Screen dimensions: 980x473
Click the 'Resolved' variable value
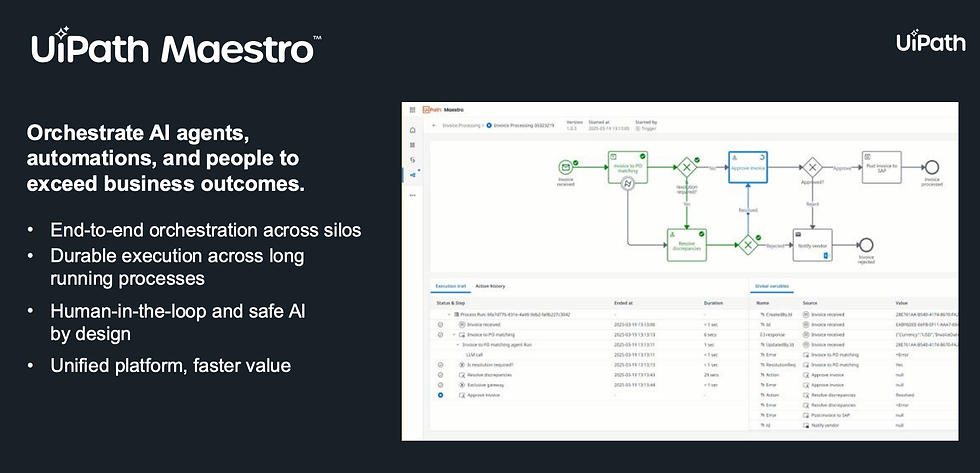click(904, 395)
